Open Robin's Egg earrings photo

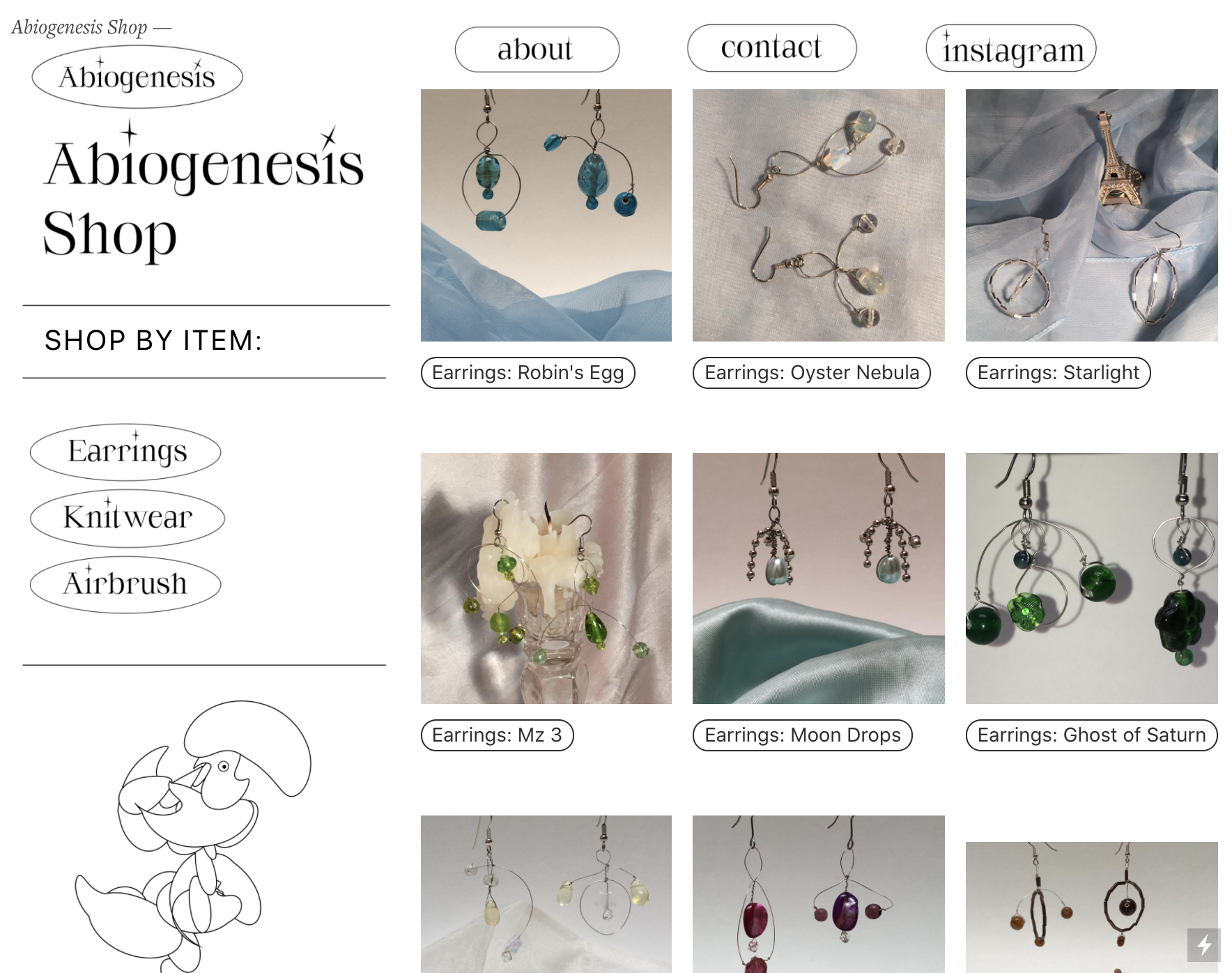(x=546, y=215)
